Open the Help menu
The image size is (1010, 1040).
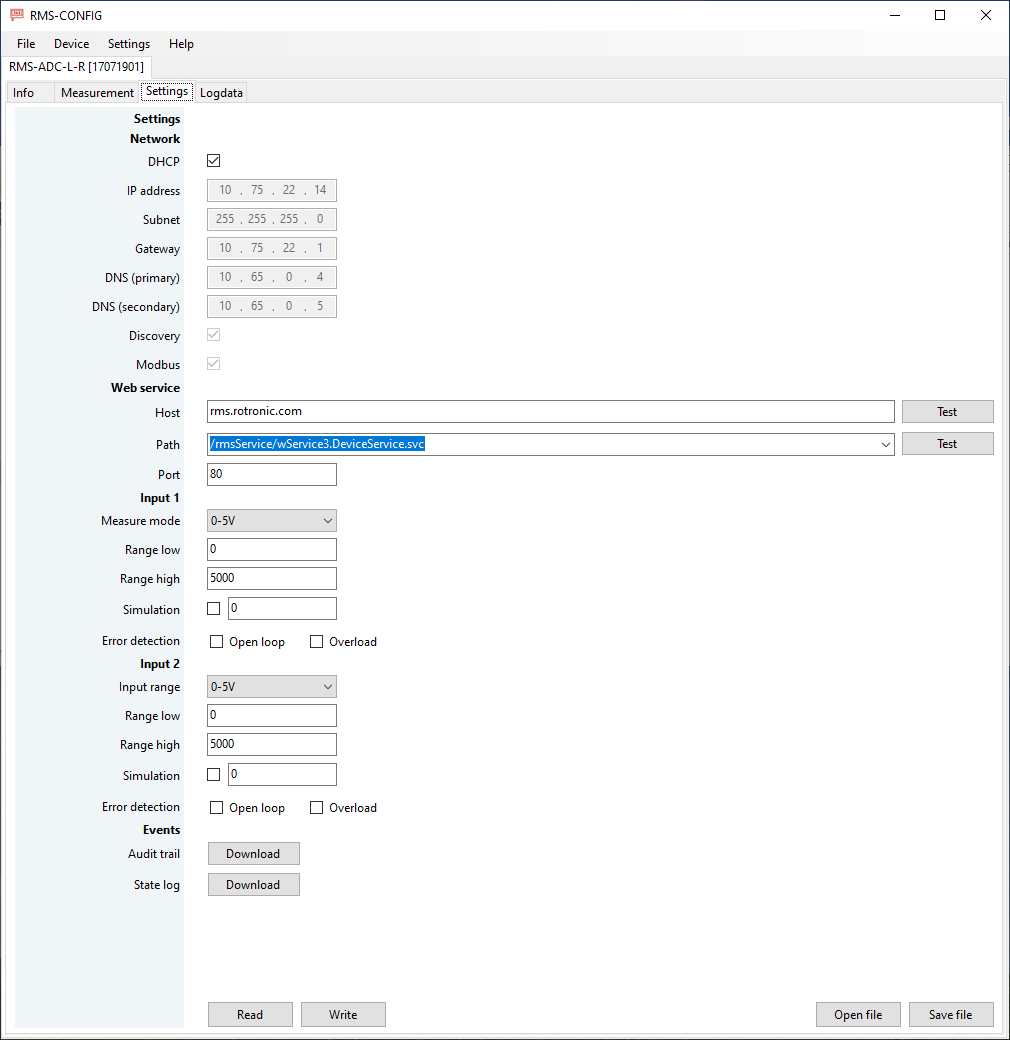181,44
